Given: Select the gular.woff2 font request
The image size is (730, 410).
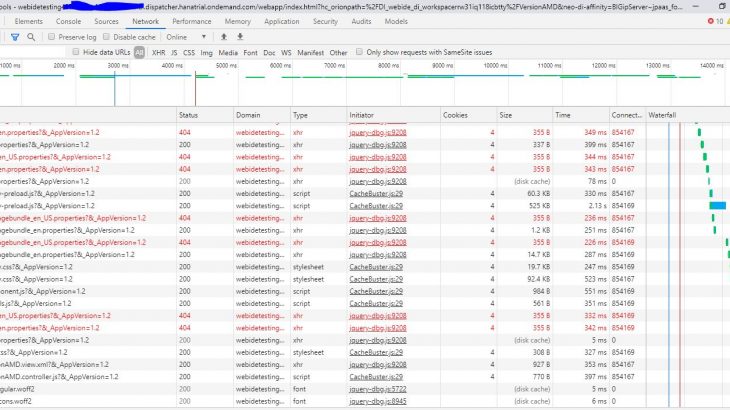Looking at the screenshot, I should tap(365, 389).
